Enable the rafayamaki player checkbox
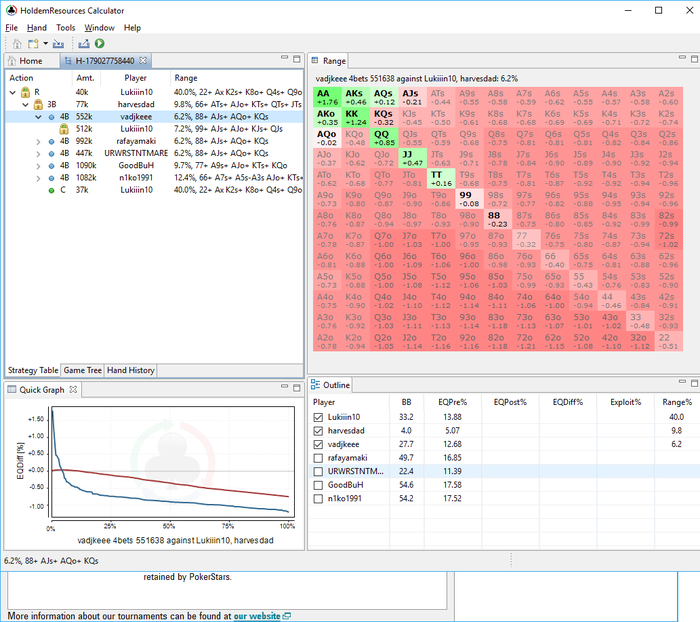 pyautogui.click(x=319, y=457)
